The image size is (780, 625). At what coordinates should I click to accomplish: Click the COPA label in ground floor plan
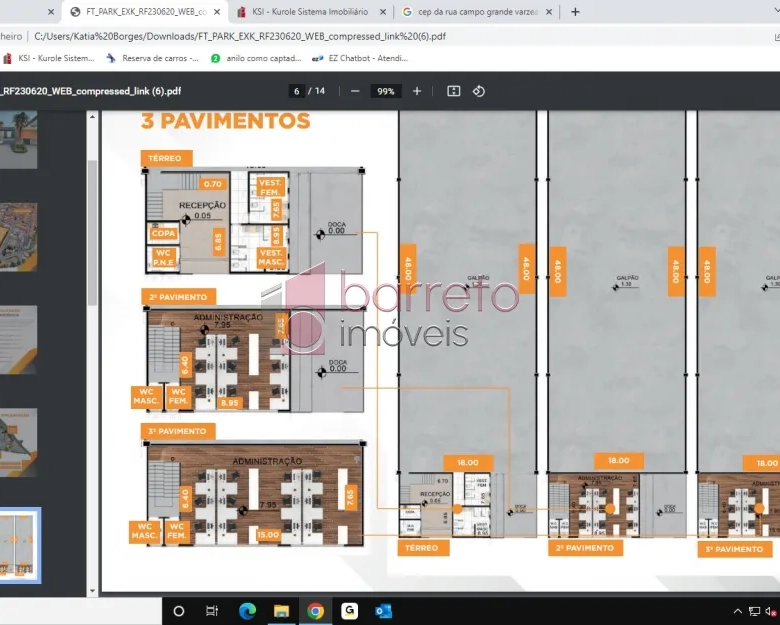pos(163,233)
